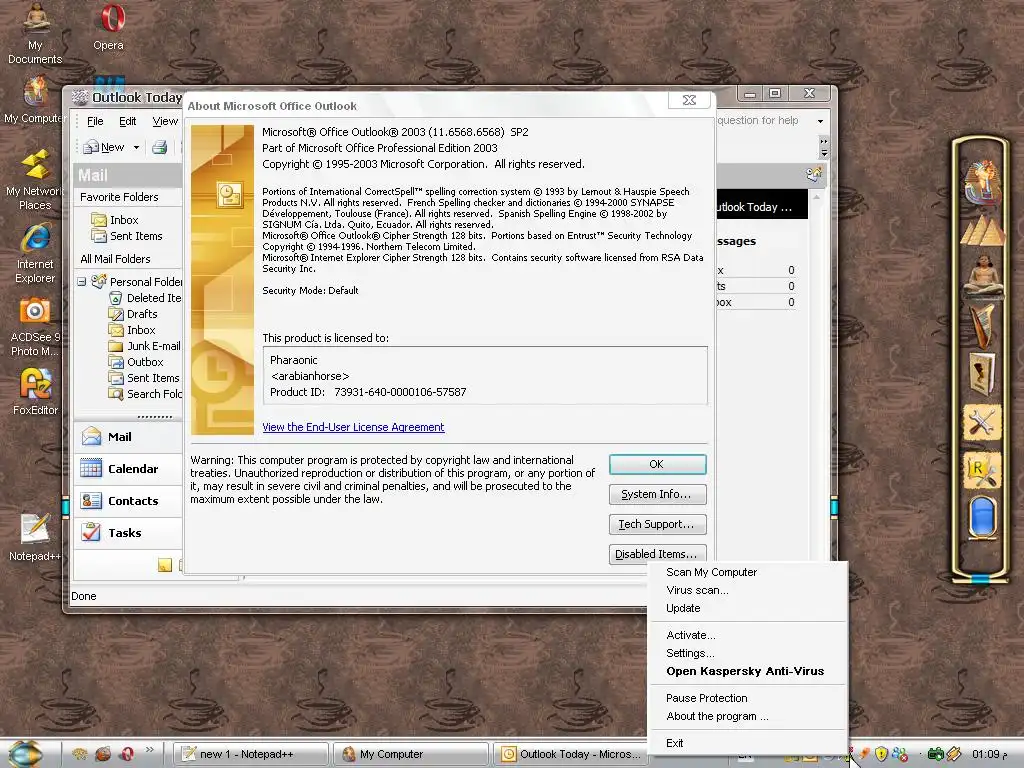1024x768 pixels.
Task: Expand quick launch overflow chevron
Action: 150,750
